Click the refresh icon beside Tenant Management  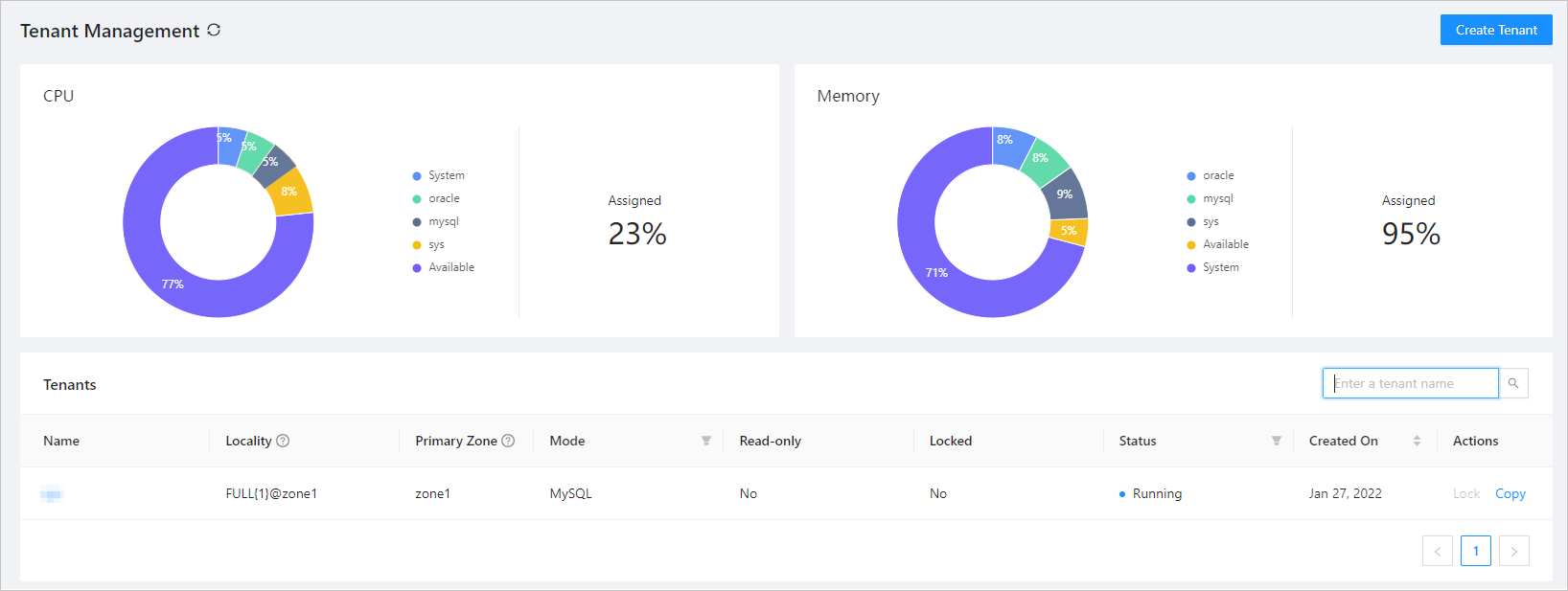214,30
